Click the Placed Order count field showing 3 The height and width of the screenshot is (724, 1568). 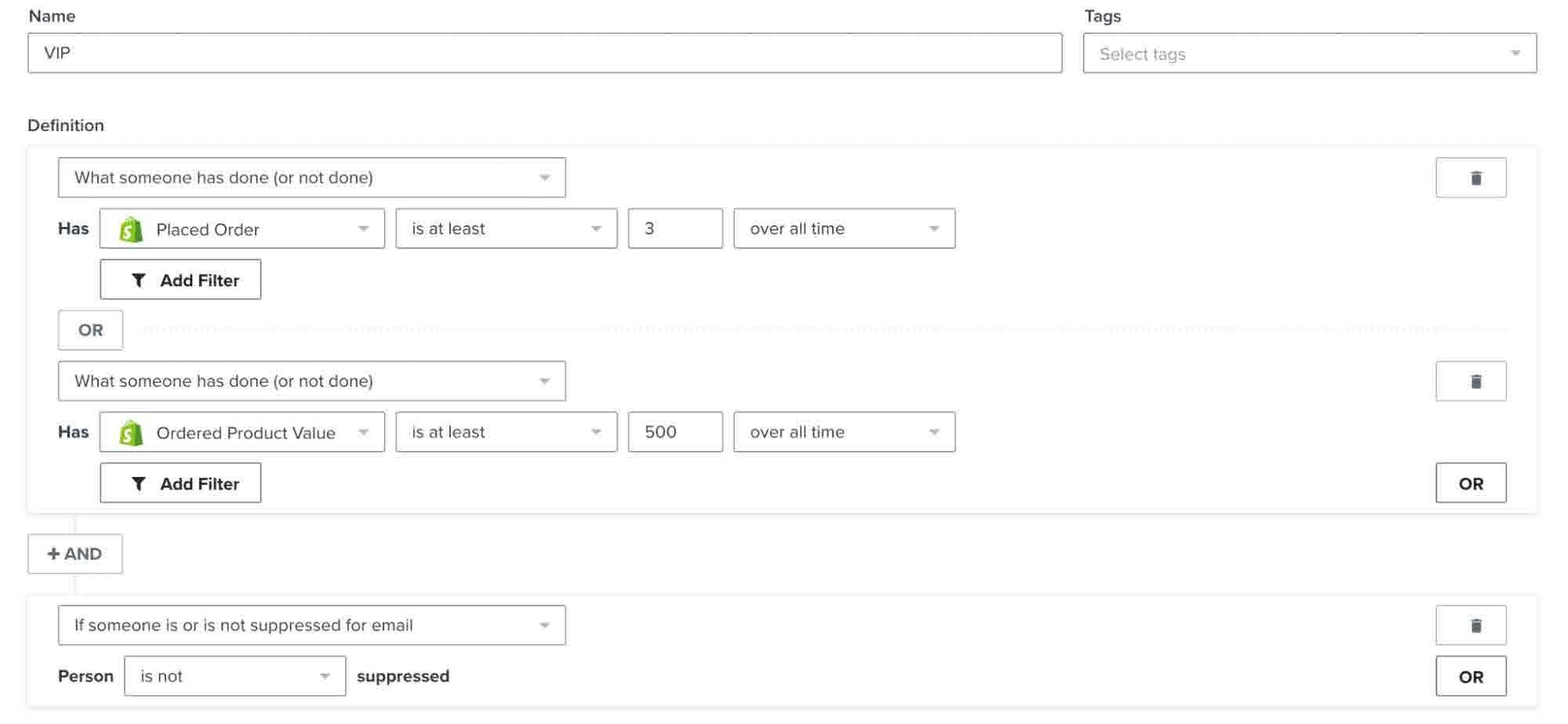point(674,229)
